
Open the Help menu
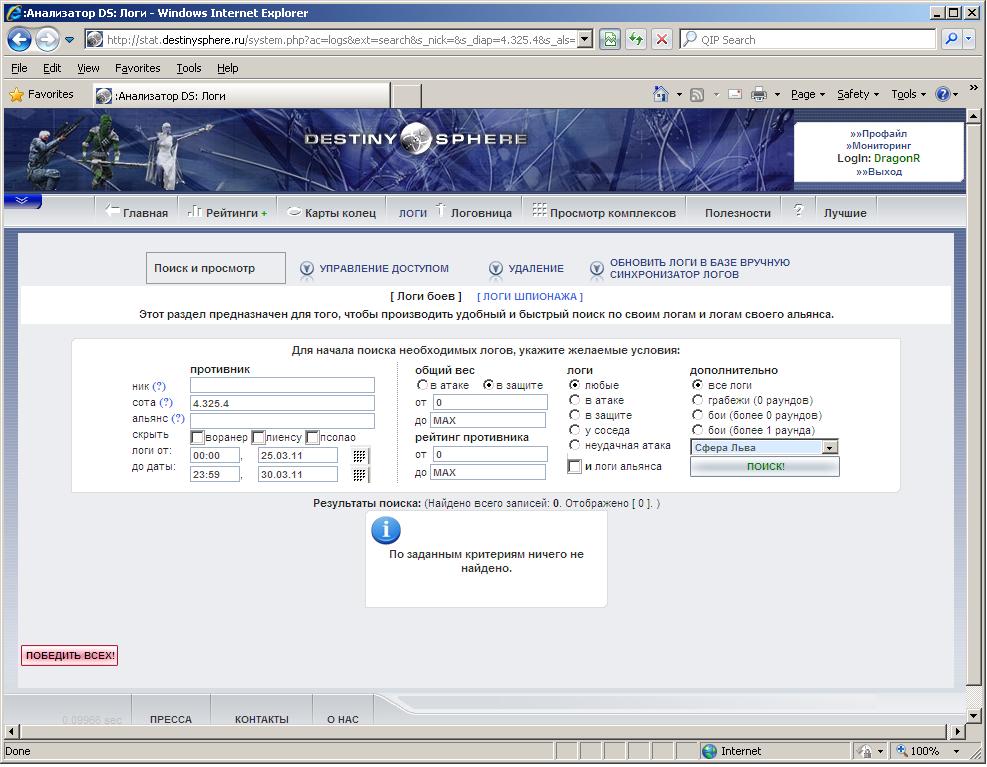(227, 68)
